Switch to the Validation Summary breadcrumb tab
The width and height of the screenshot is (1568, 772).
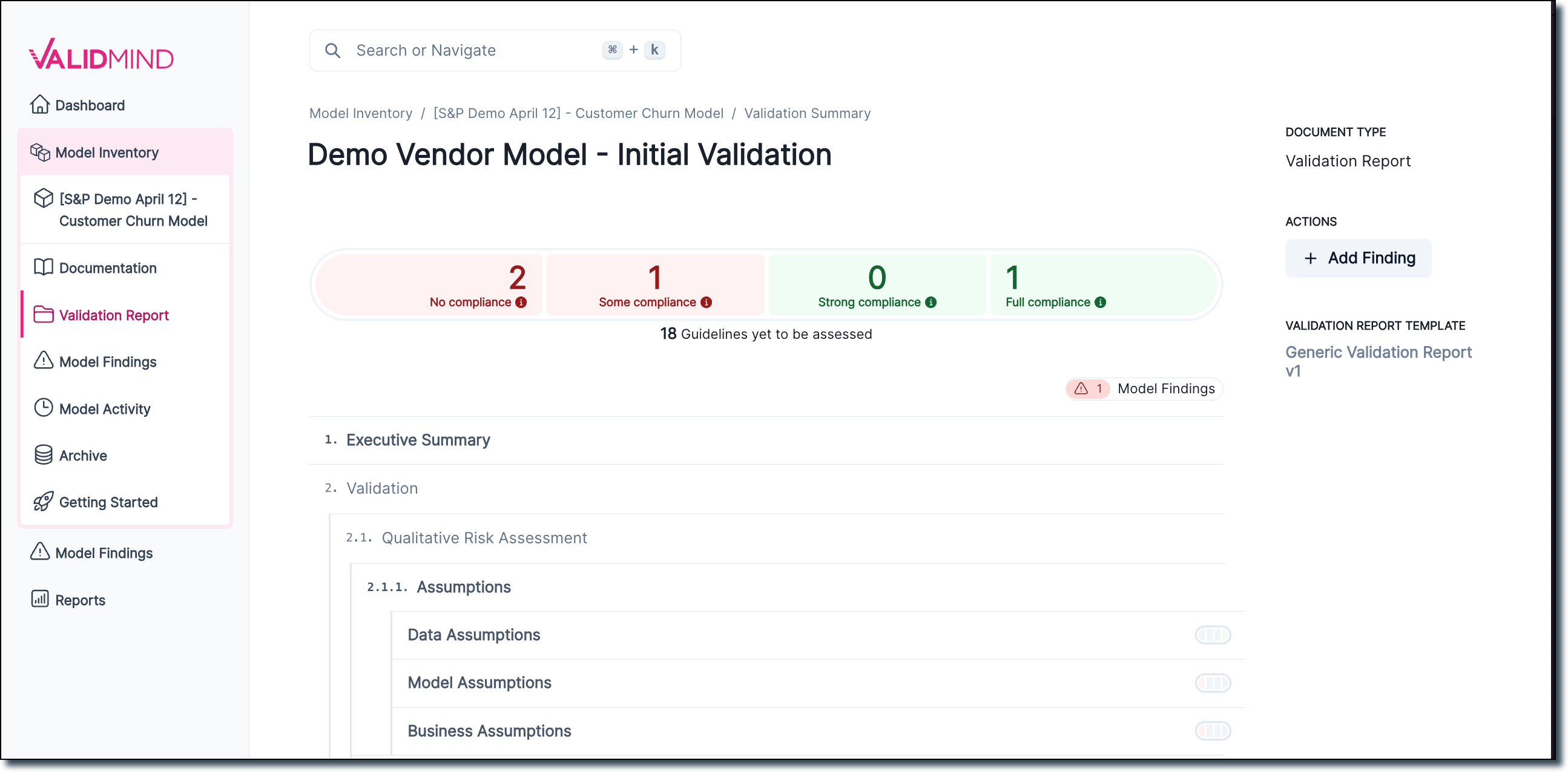coord(807,113)
